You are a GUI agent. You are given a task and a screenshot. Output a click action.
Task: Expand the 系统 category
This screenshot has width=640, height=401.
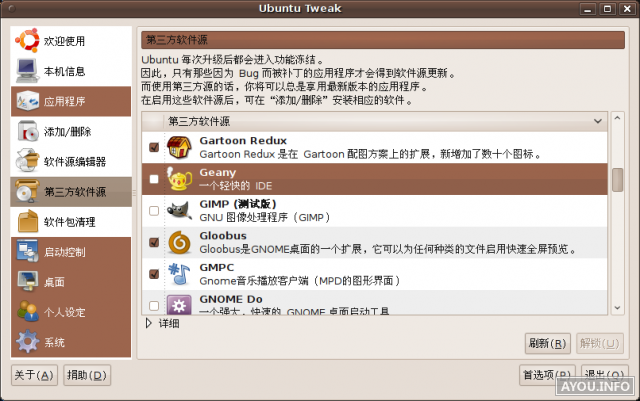tap(71, 342)
